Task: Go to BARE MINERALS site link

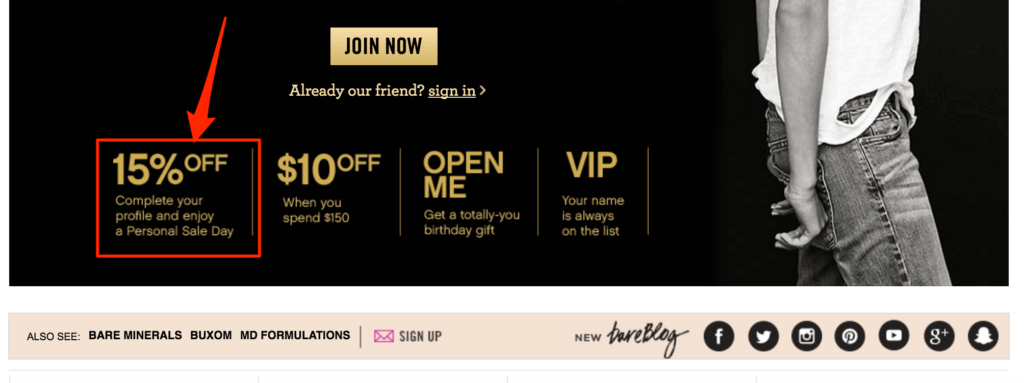Action: tap(135, 335)
